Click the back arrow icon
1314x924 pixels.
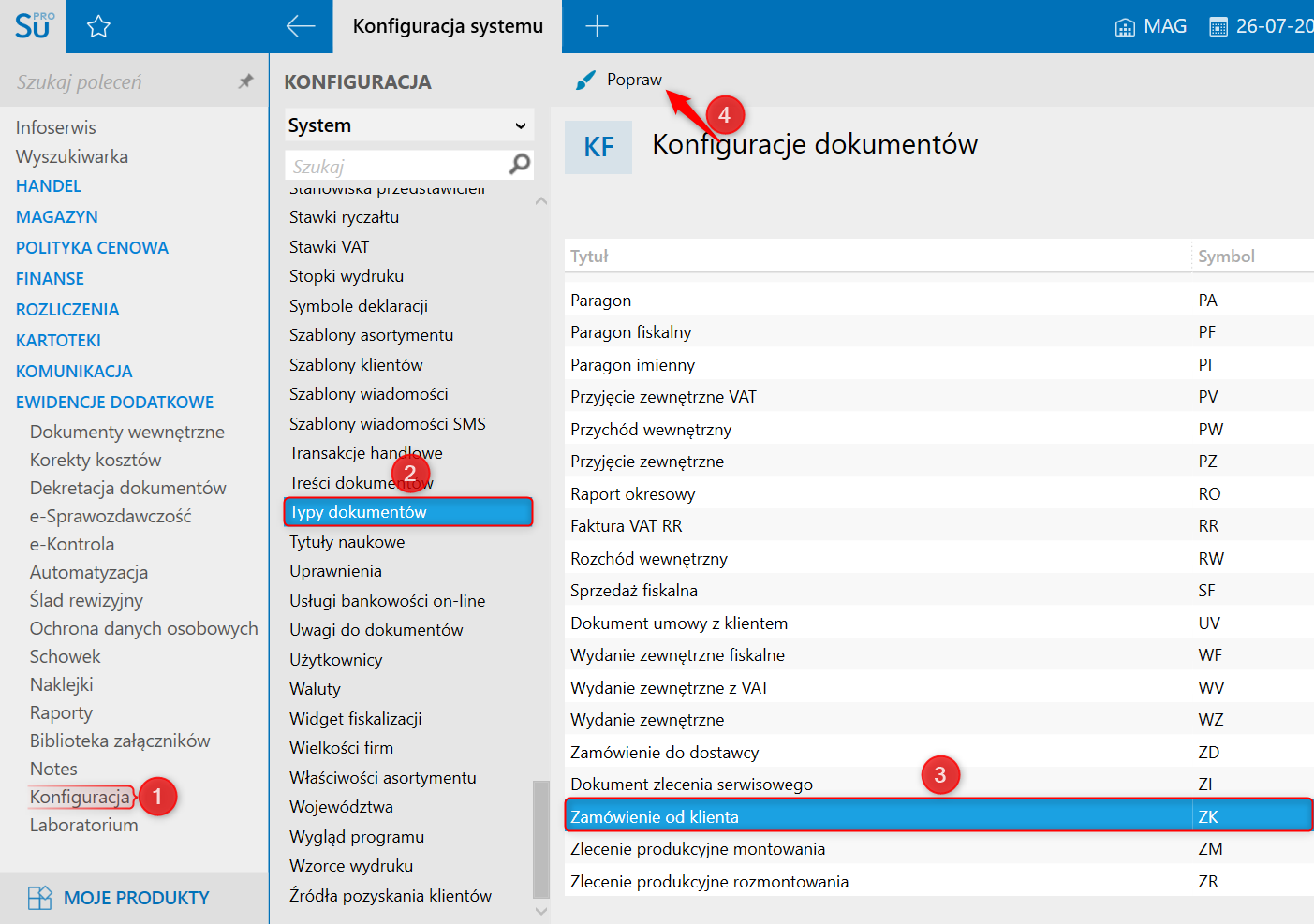(x=301, y=26)
